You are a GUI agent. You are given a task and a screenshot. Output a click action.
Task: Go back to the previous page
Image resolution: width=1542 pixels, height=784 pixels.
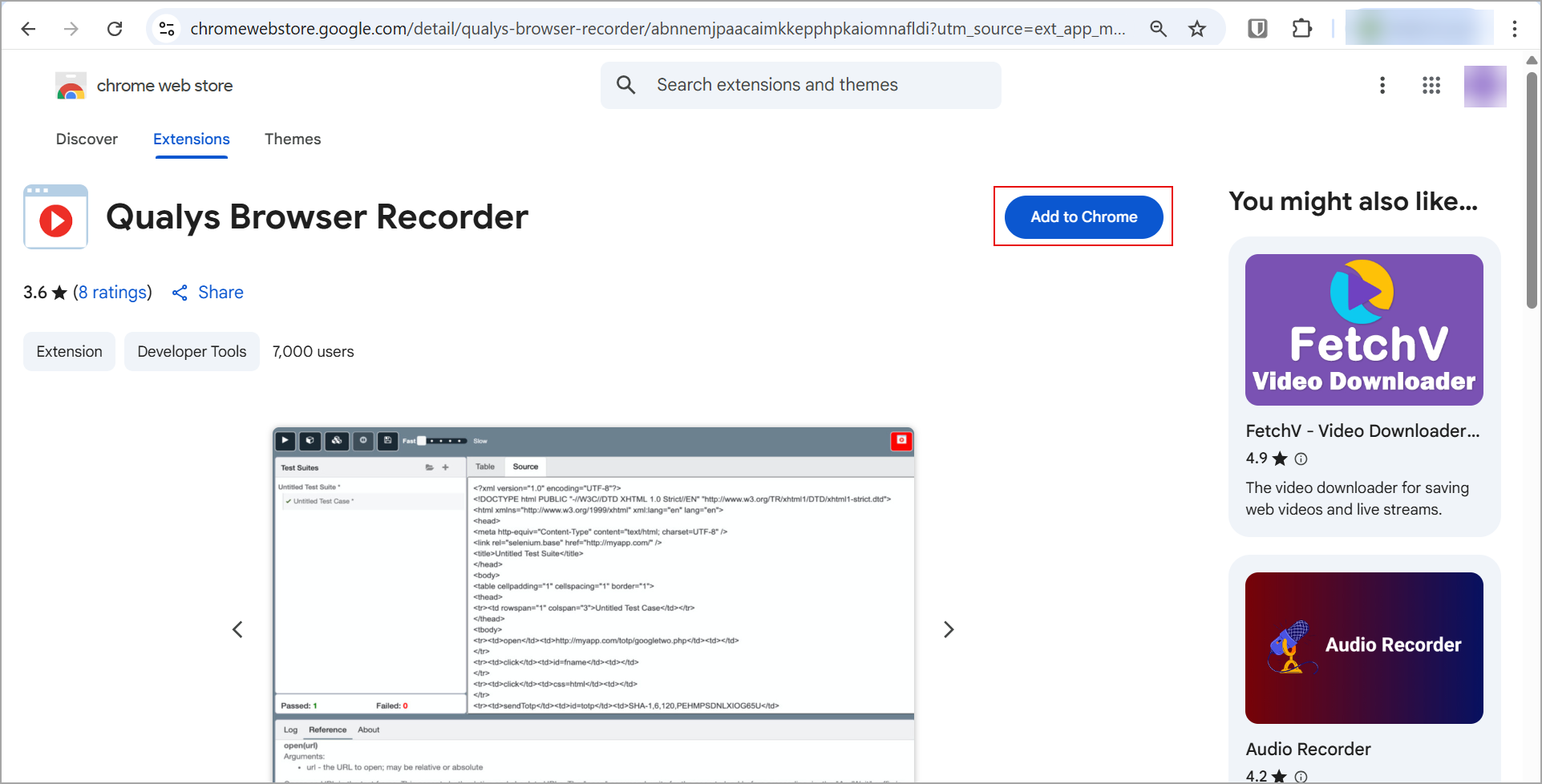click(x=29, y=29)
